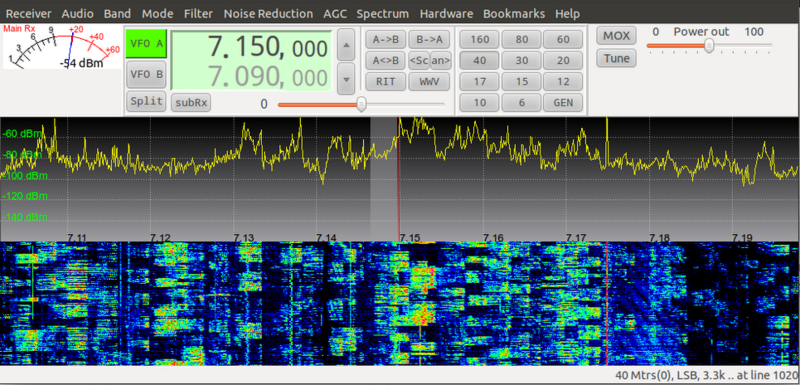This screenshot has width=800, height=385.
Task: Click the frequency down arrow button
Action: click(346, 79)
